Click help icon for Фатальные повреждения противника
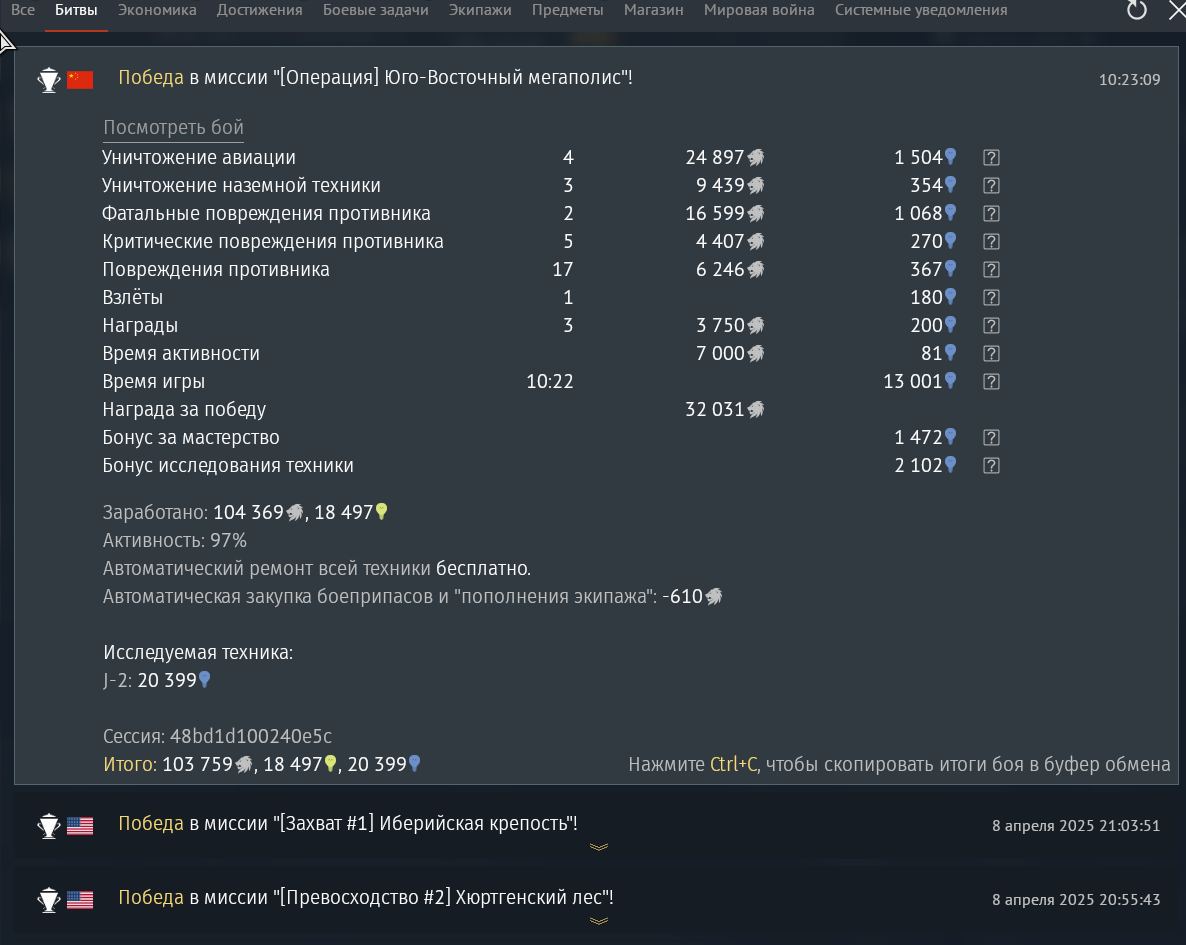Viewport: 1186px width, 945px height. (x=991, y=213)
